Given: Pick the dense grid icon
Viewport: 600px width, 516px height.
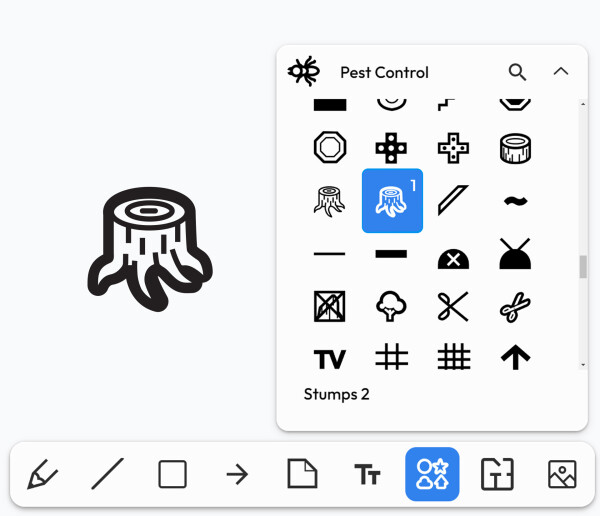Looking at the screenshot, I should click(454, 356).
